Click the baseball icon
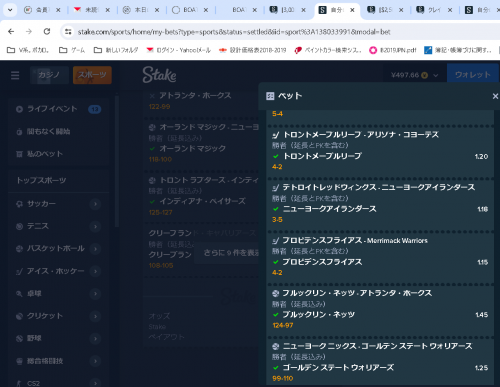The width and height of the screenshot is (500, 387). (19, 339)
